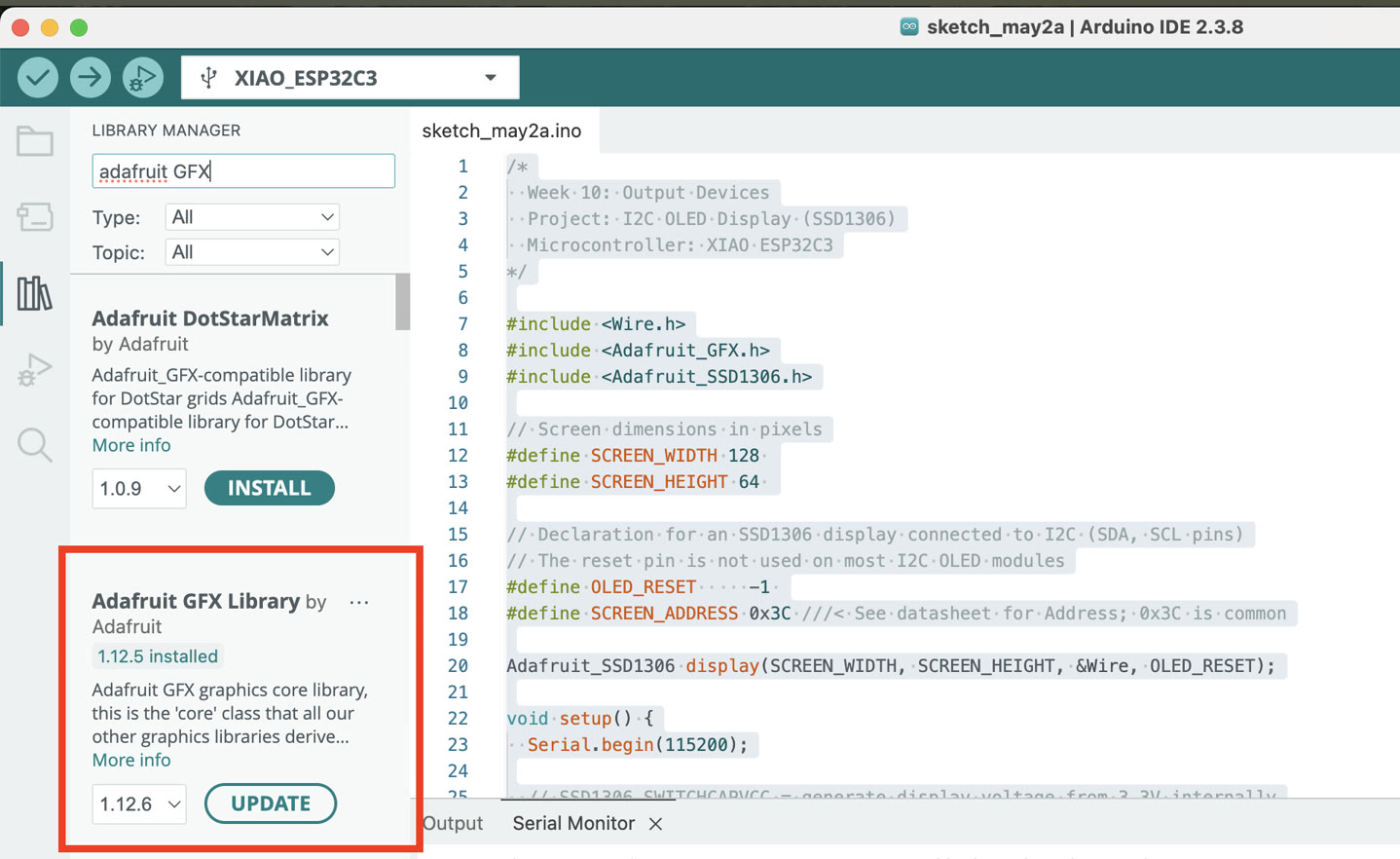This screenshot has width=1400, height=859.
Task: Select the Serial Monitor tab
Action: 573,824
